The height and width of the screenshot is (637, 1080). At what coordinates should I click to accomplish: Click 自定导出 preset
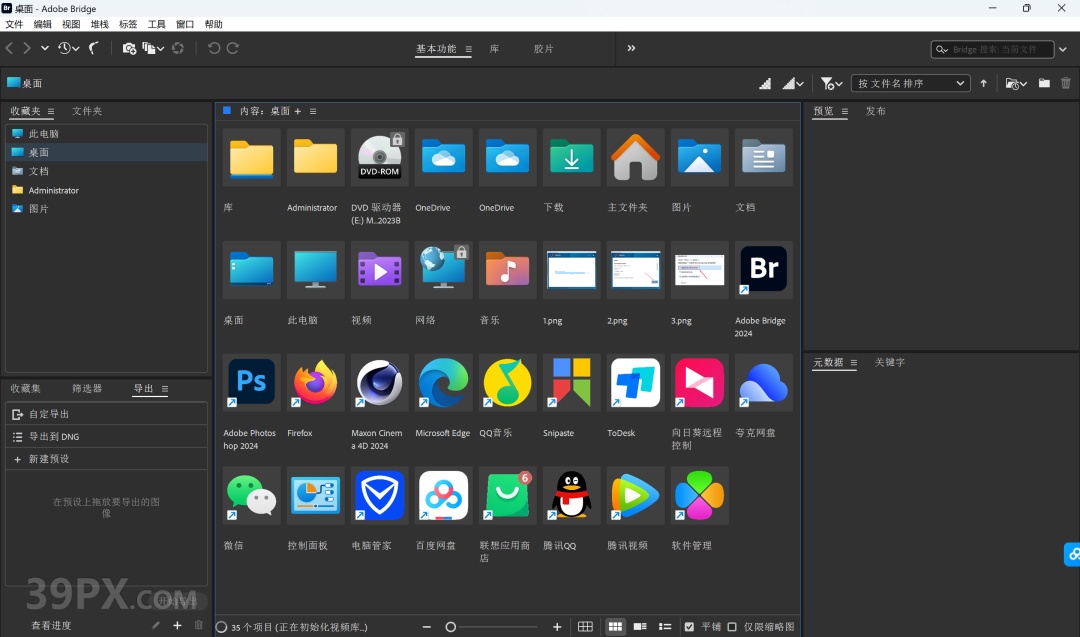point(107,415)
